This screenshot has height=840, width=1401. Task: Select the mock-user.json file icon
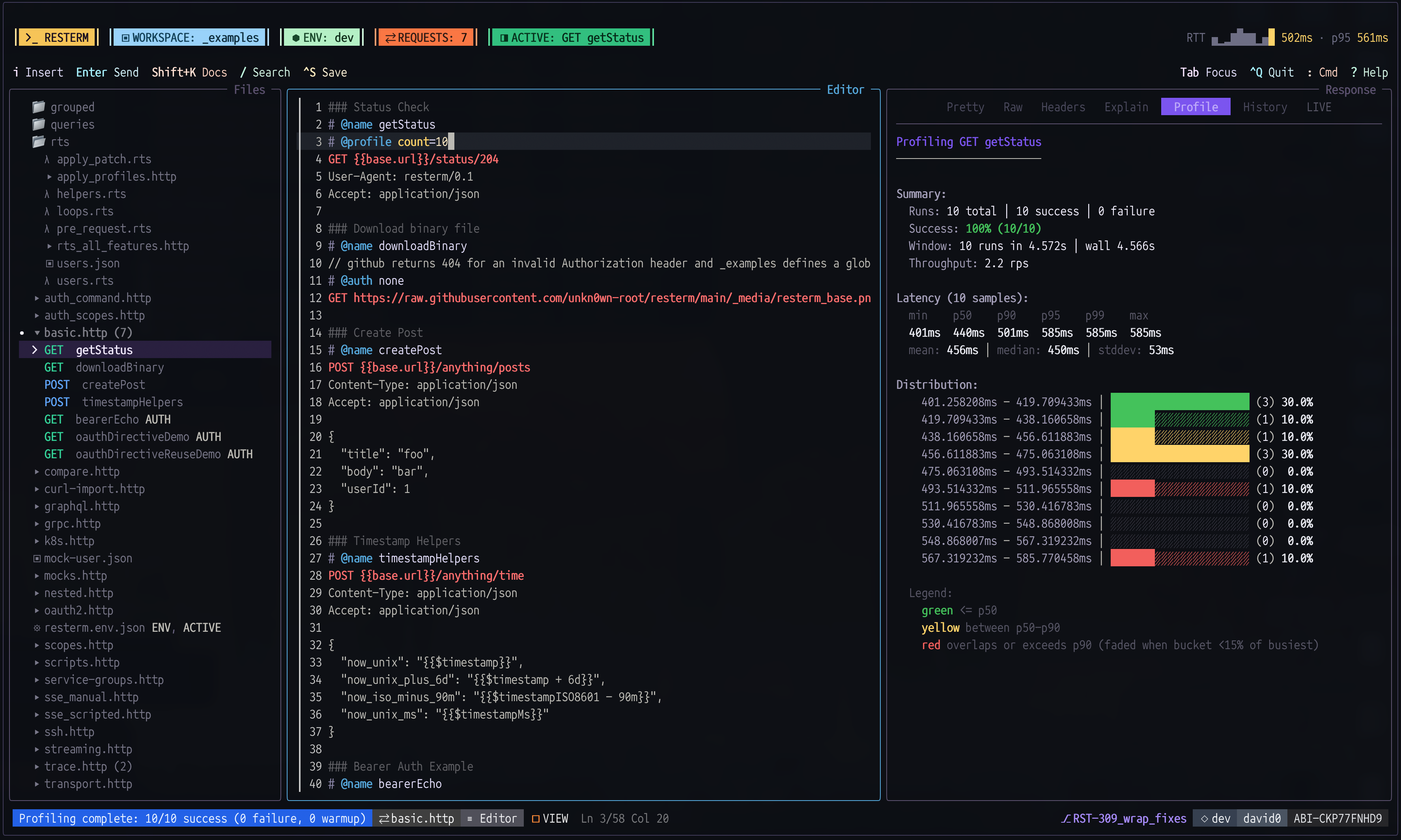(37, 558)
